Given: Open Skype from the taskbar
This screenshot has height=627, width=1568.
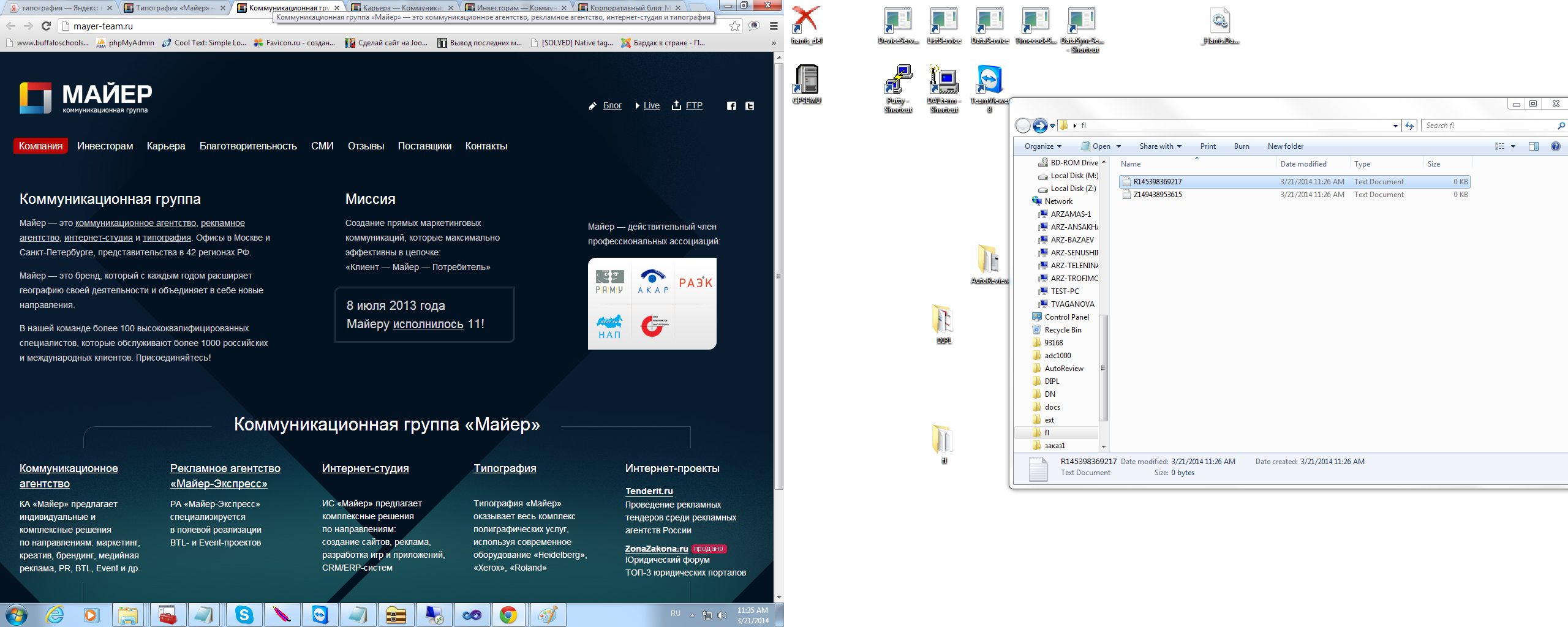Looking at the screenshot, I should click(244, 615).
